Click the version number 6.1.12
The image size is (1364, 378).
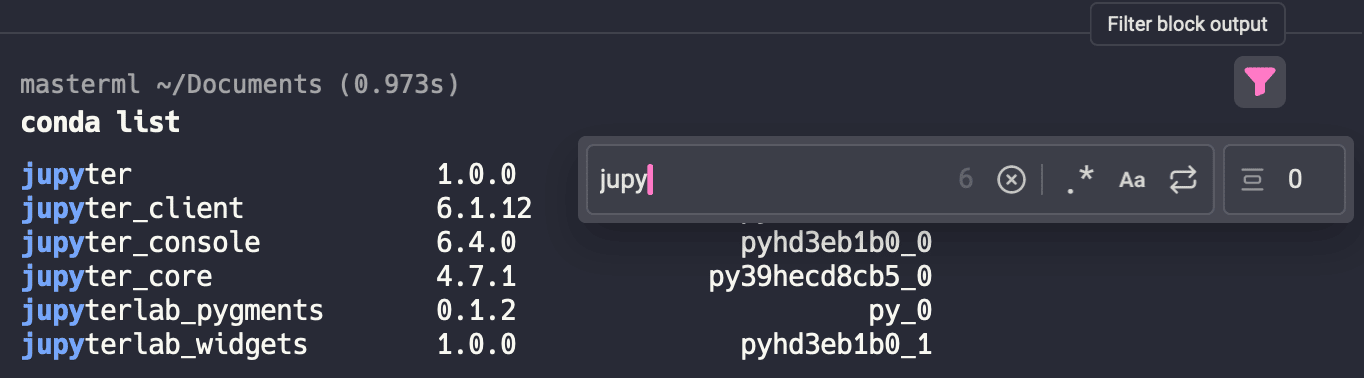(x=484, y=209)
